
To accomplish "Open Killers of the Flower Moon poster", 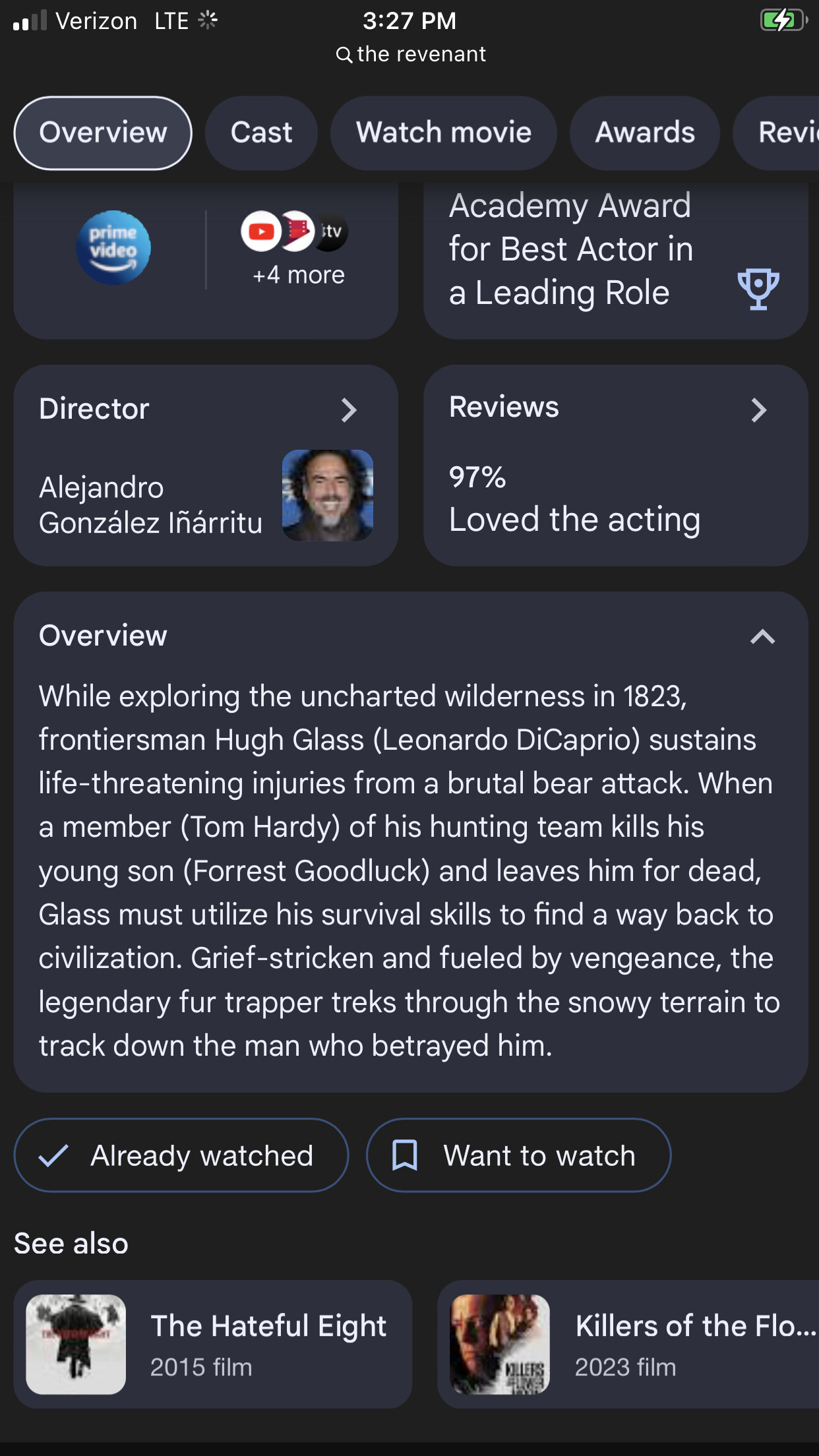I will click(500, 1344).
